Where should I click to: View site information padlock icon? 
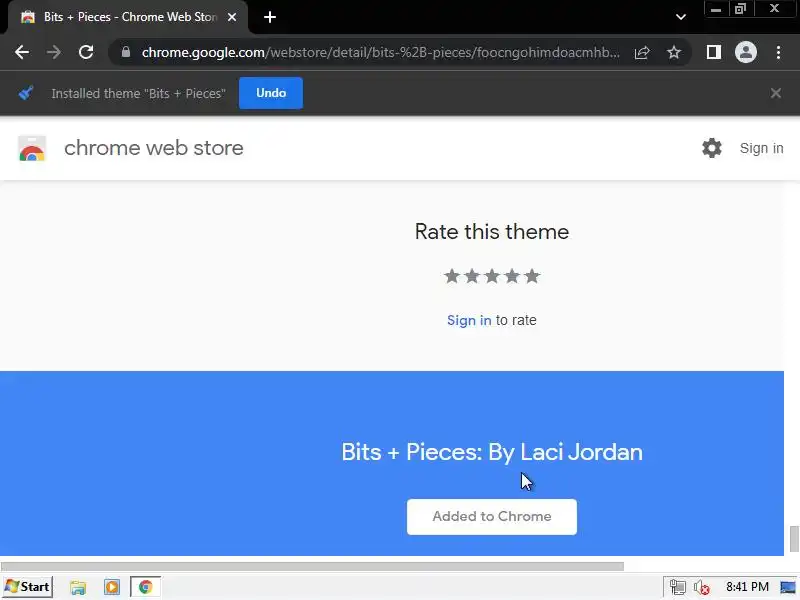tap(126, 52)
